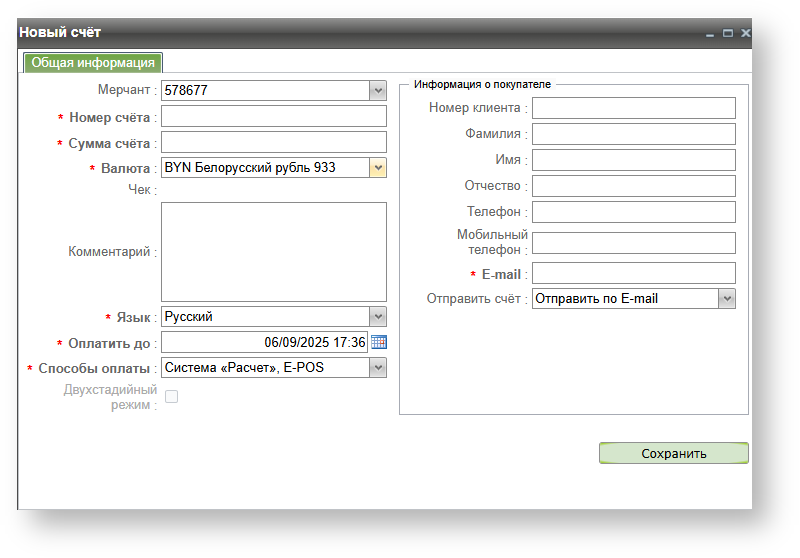The height and width of the screenshot is (558, 800).
Task: Click the Мобильный телефон field
Action: point(633,243)
